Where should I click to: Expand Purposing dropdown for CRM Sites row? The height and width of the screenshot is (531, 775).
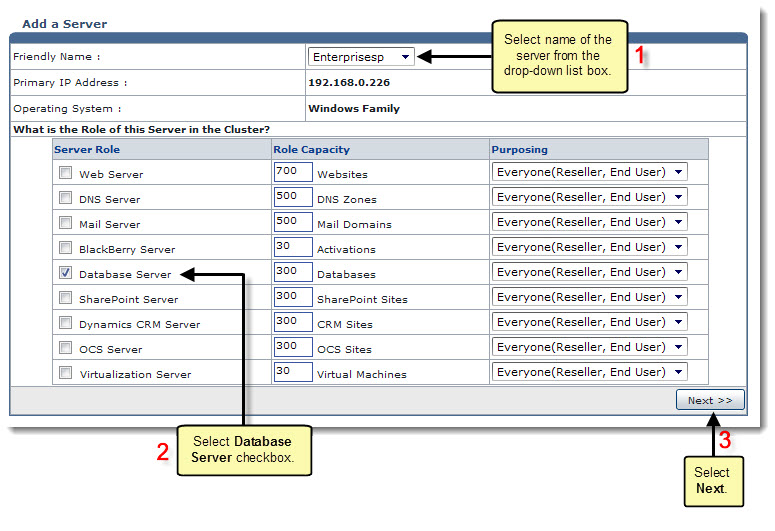tap(589, 322)
